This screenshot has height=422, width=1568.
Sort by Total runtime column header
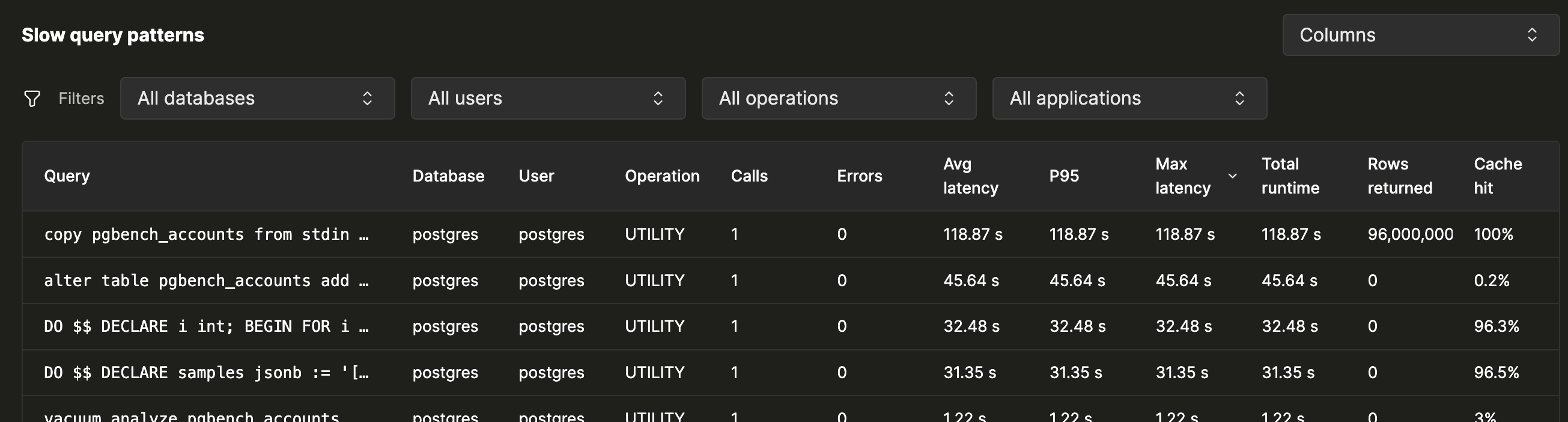(1290, 176)
